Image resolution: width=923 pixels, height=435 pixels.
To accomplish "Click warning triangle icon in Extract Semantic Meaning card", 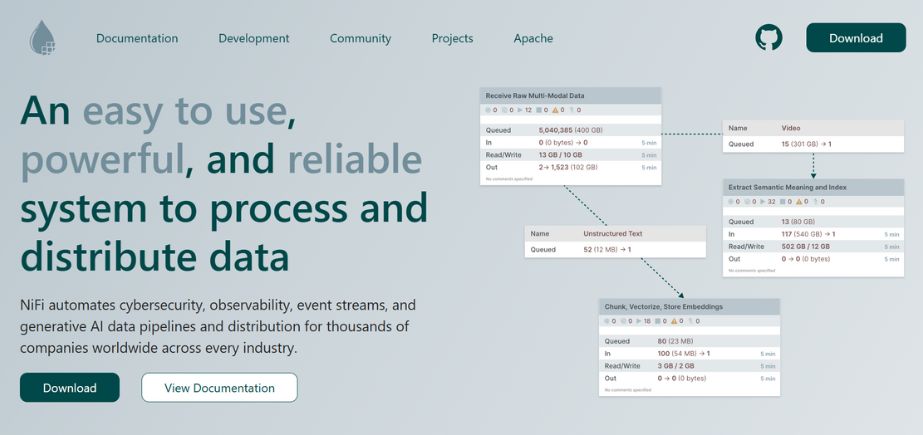I will click(x=798, y=201).
